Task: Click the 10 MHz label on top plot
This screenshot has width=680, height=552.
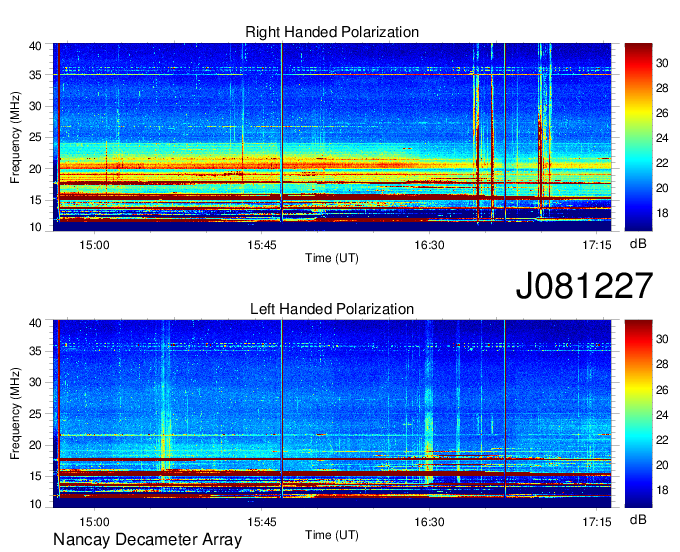Action: coord(35,227)
